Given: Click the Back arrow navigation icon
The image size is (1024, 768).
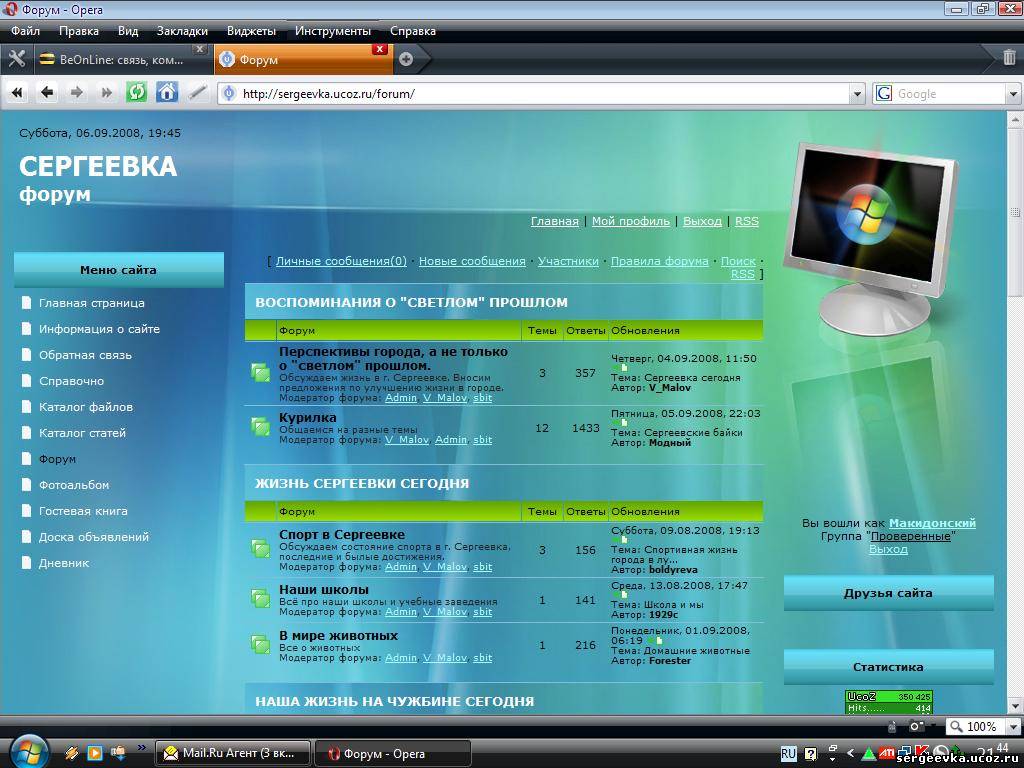Looking at the screenshot, I should (47, 93).
